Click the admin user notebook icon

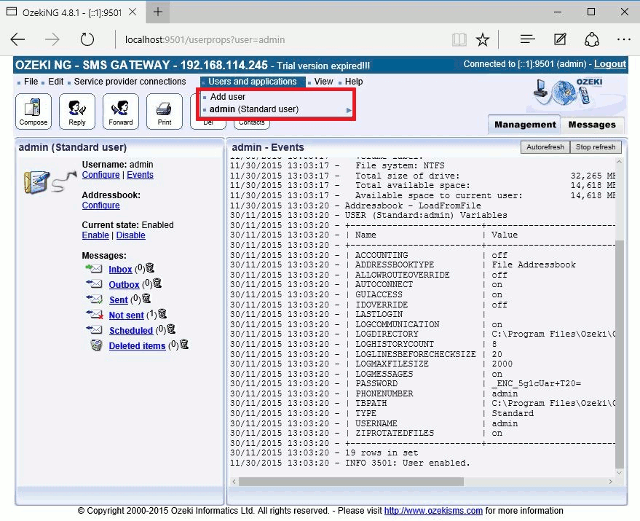point(37,182)
